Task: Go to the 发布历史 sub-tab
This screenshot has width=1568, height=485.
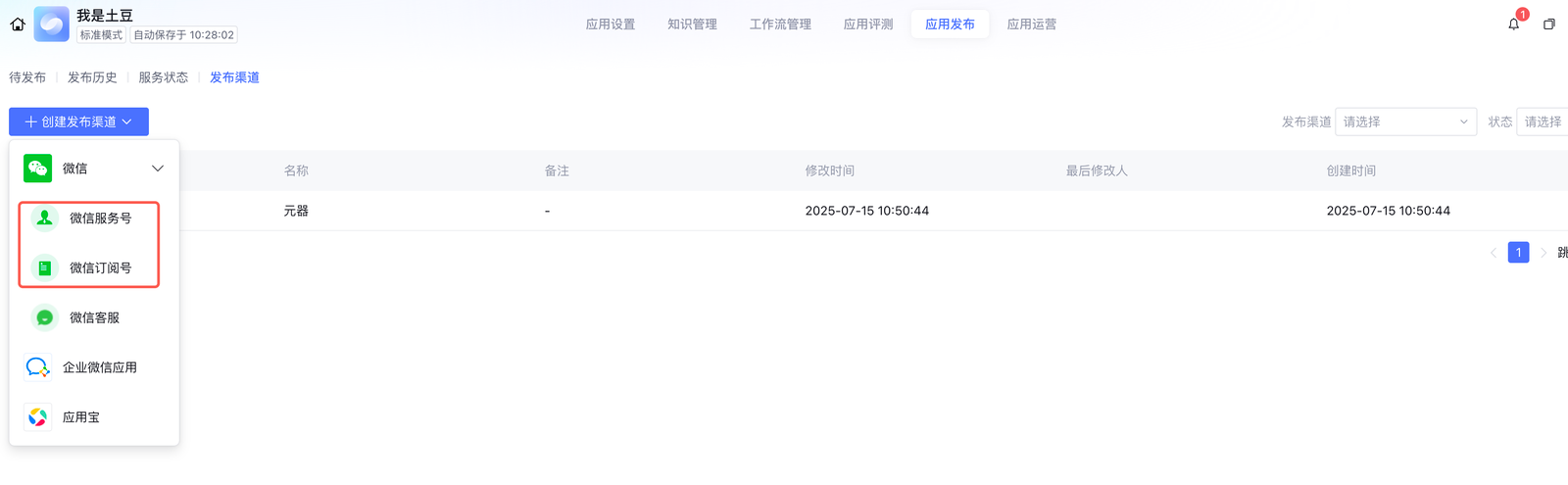Action: [92, 77]
